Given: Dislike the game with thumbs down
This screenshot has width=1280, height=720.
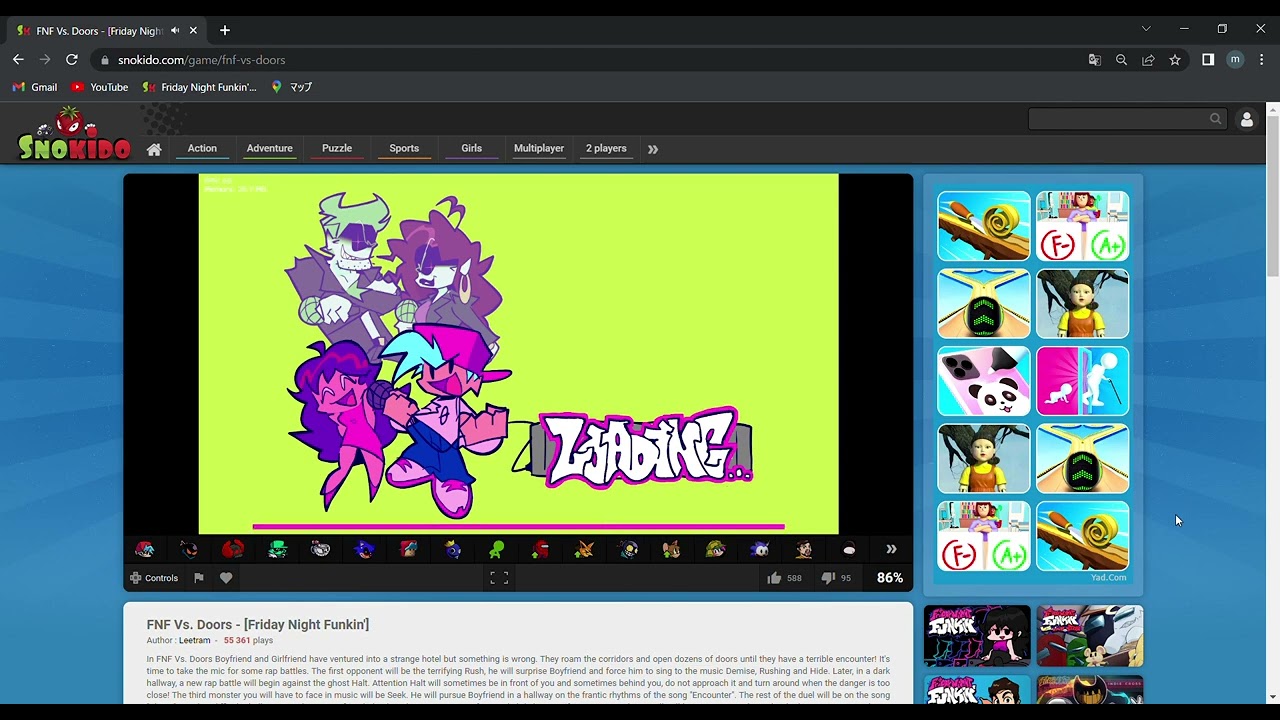Looking at the screenshot, I should click(x=827, y=578).
